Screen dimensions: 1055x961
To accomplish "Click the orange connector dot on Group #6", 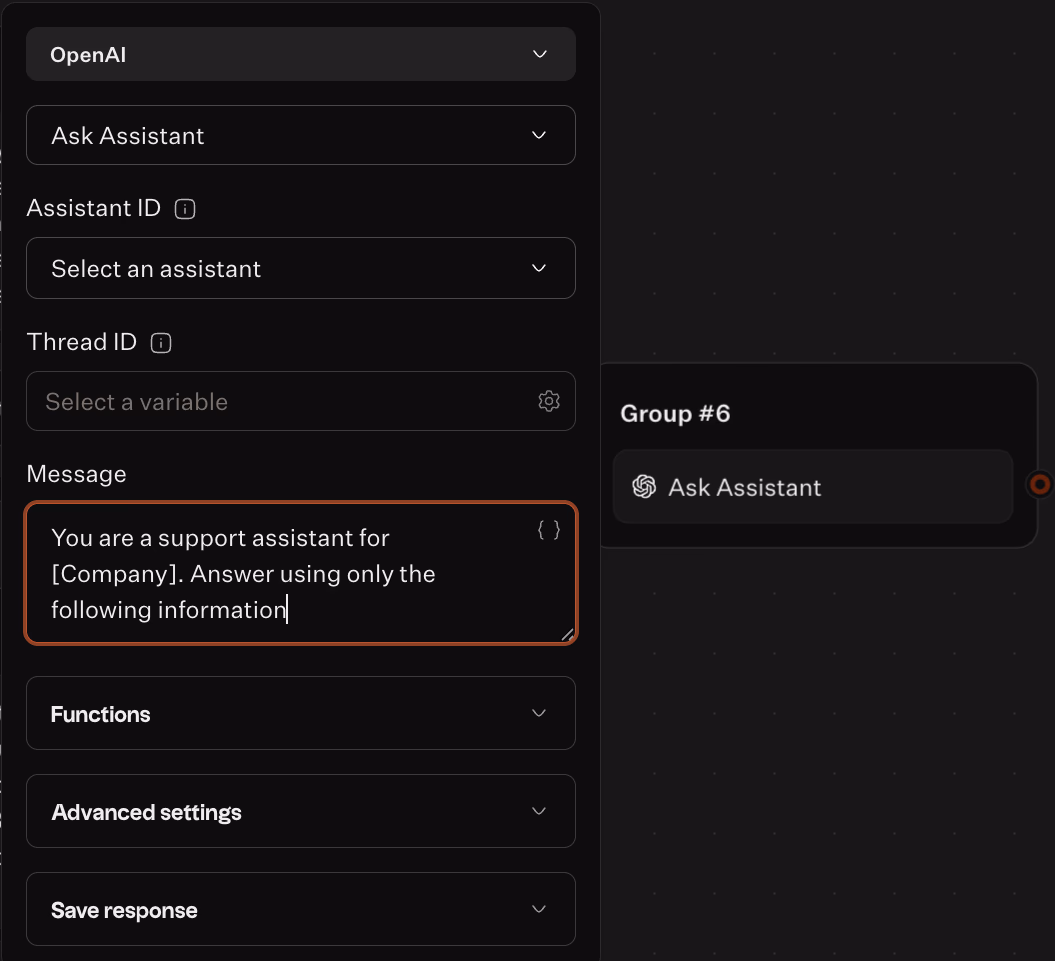I will point(1040,485).
